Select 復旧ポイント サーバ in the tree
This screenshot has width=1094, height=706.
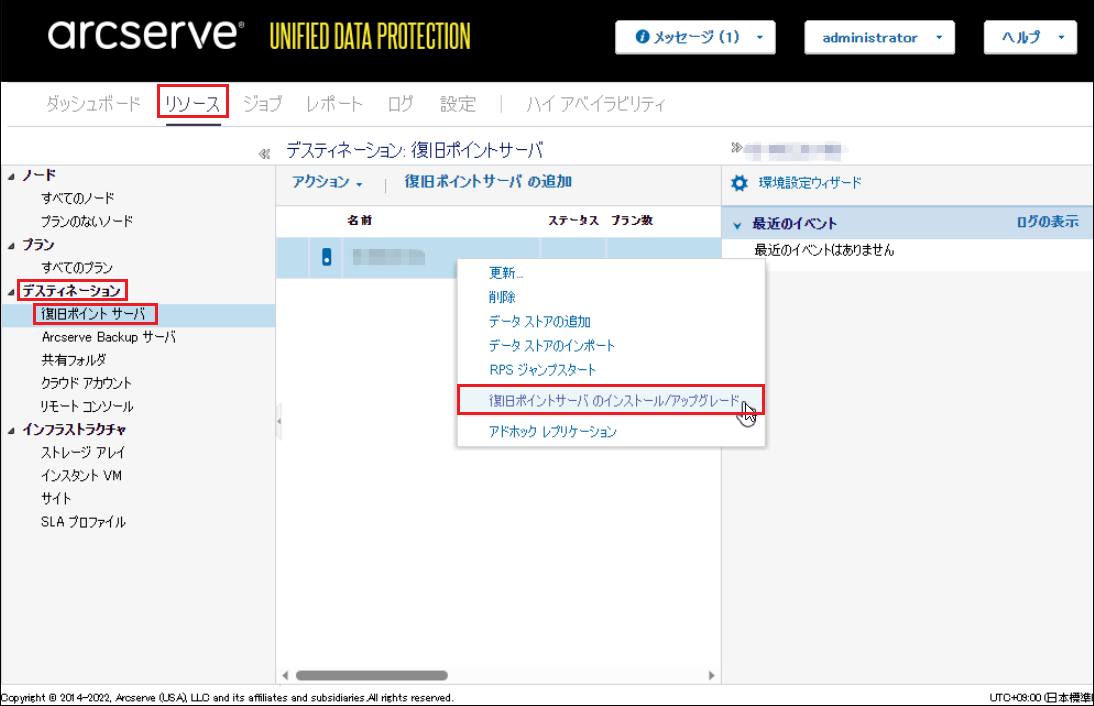(93, 314)
